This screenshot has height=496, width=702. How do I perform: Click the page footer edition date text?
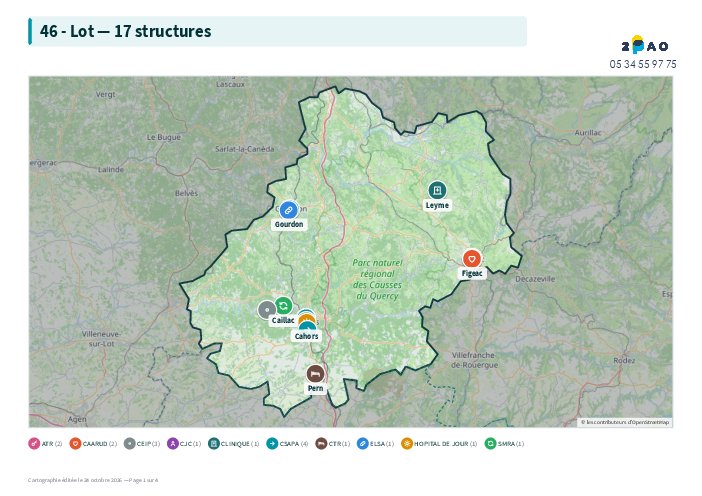click(93, 480)
